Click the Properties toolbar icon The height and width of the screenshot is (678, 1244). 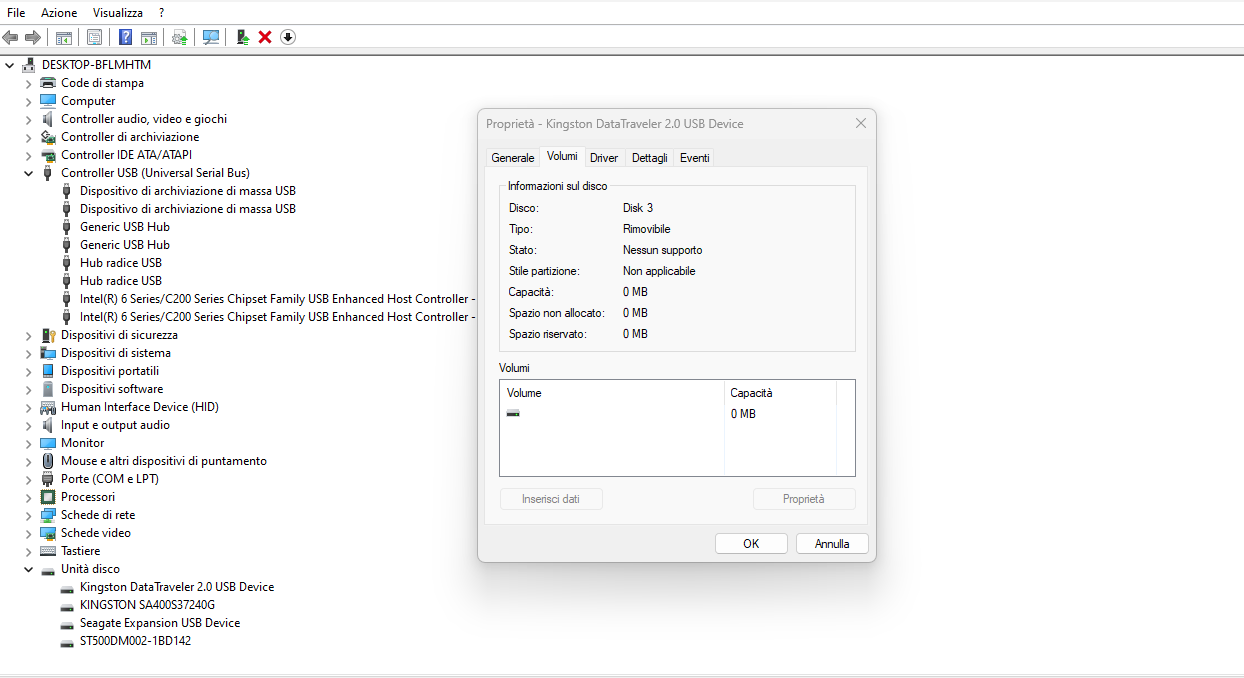[x=94, y=37]
